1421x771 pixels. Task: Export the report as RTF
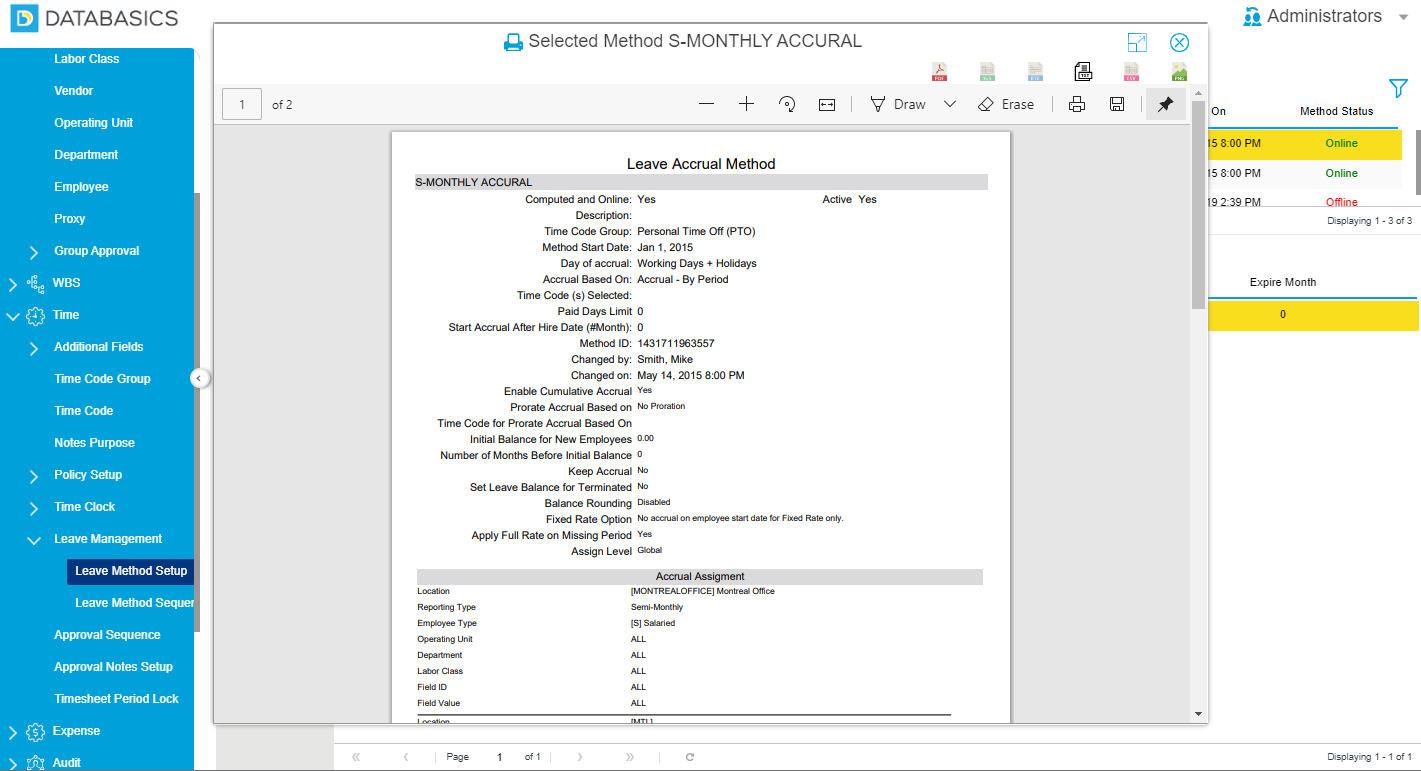1036,71
